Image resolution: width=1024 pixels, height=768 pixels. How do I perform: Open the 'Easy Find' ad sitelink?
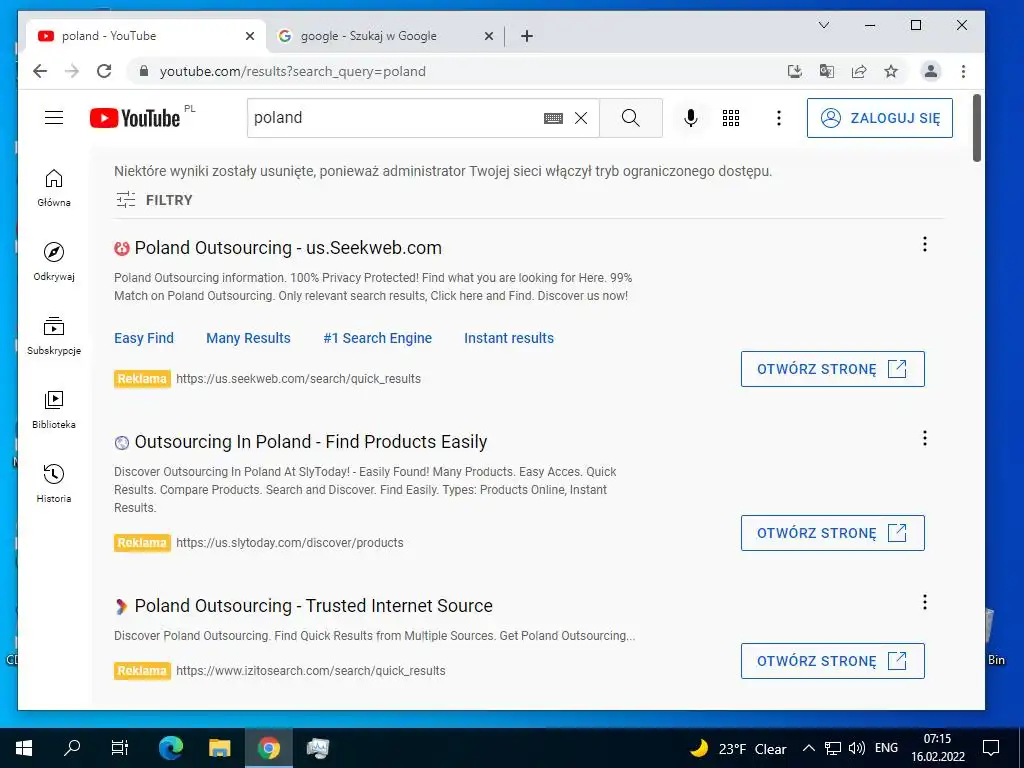[x=144, y=338]
